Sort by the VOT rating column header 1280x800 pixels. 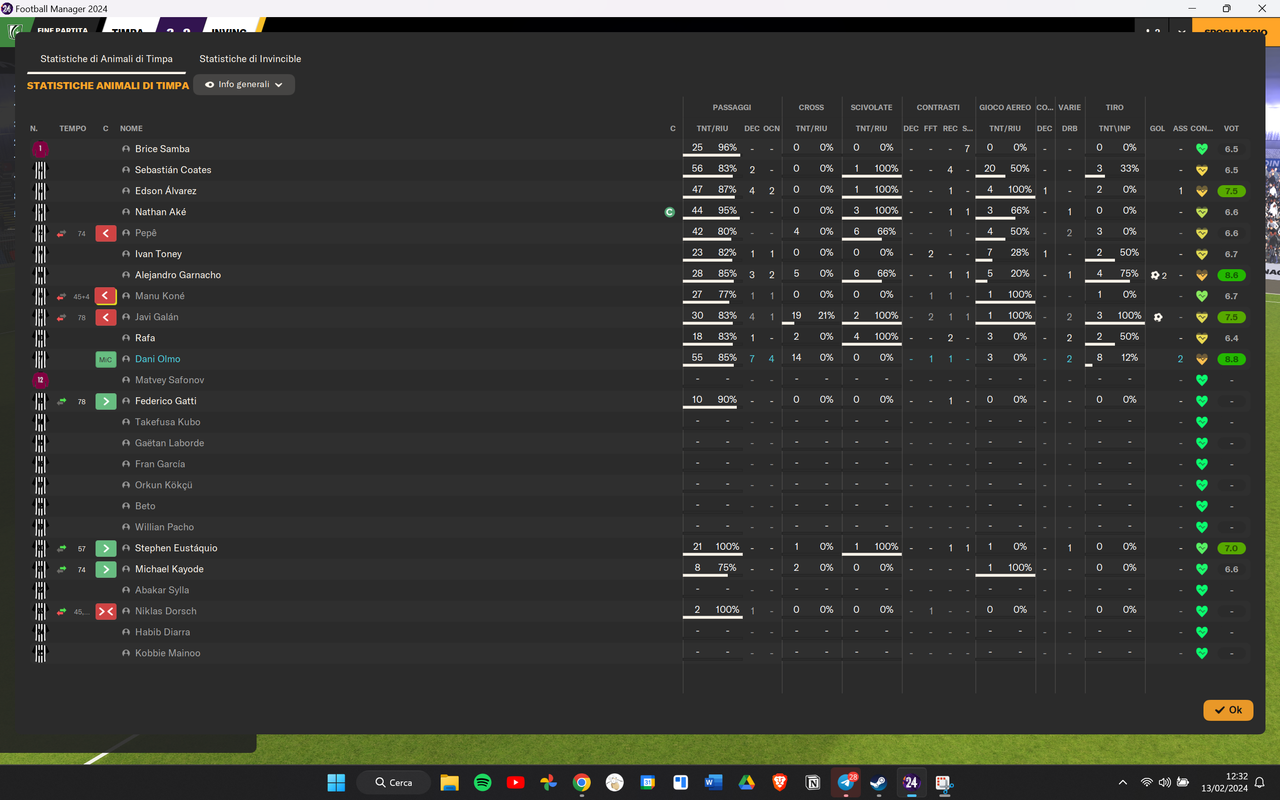1231,129
